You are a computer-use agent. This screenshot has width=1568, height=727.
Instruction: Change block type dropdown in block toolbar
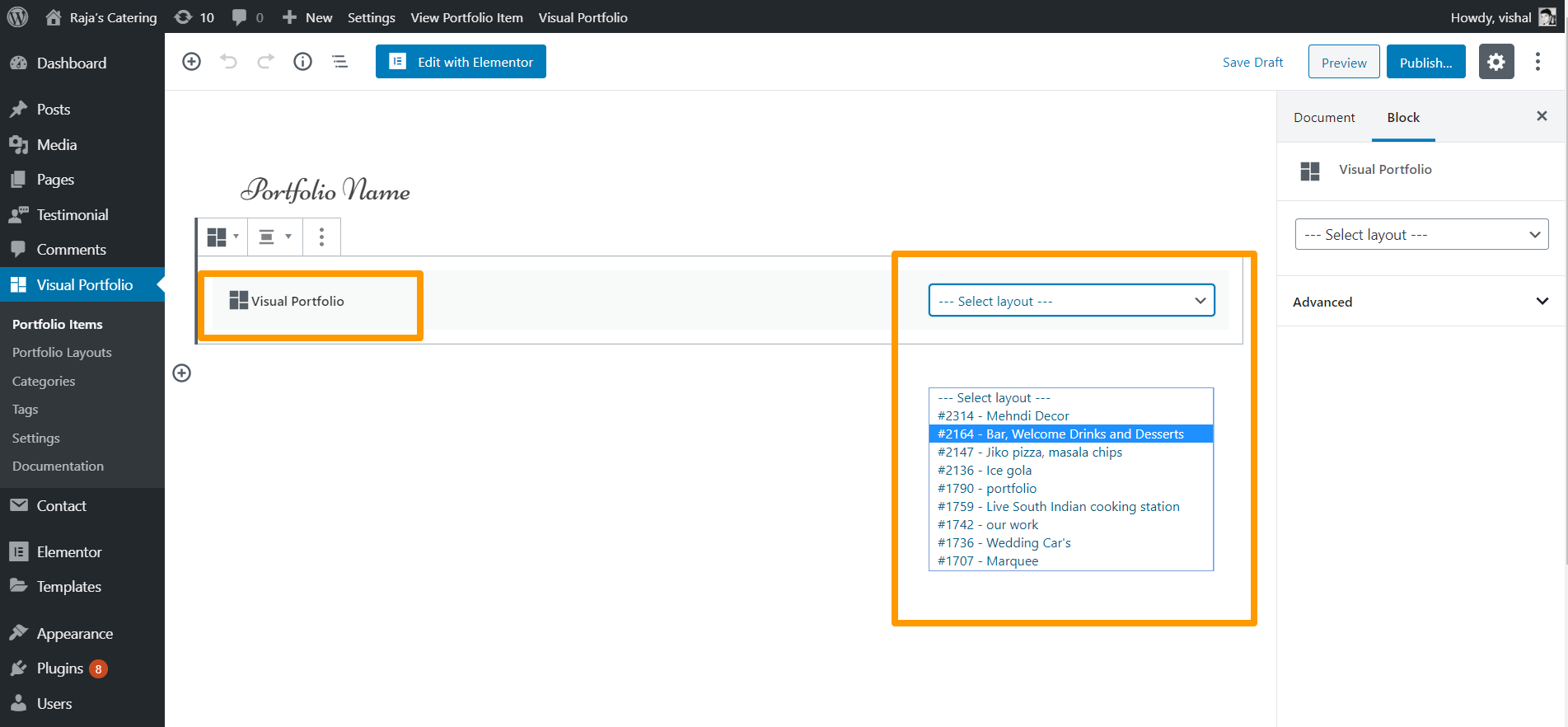pyautogui.click(x=222, y=237)
